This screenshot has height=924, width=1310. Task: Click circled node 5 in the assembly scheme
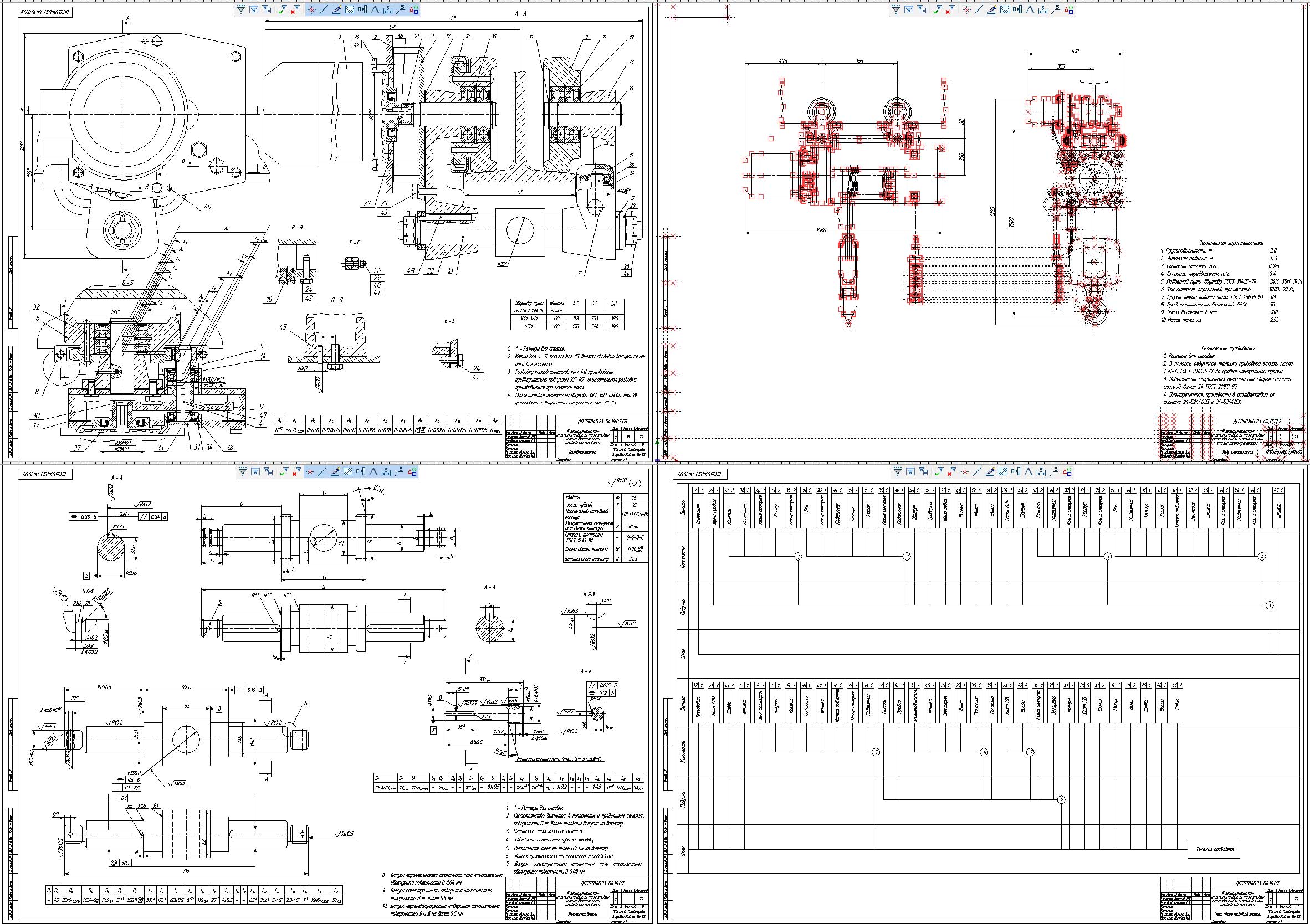coord(876,752)
